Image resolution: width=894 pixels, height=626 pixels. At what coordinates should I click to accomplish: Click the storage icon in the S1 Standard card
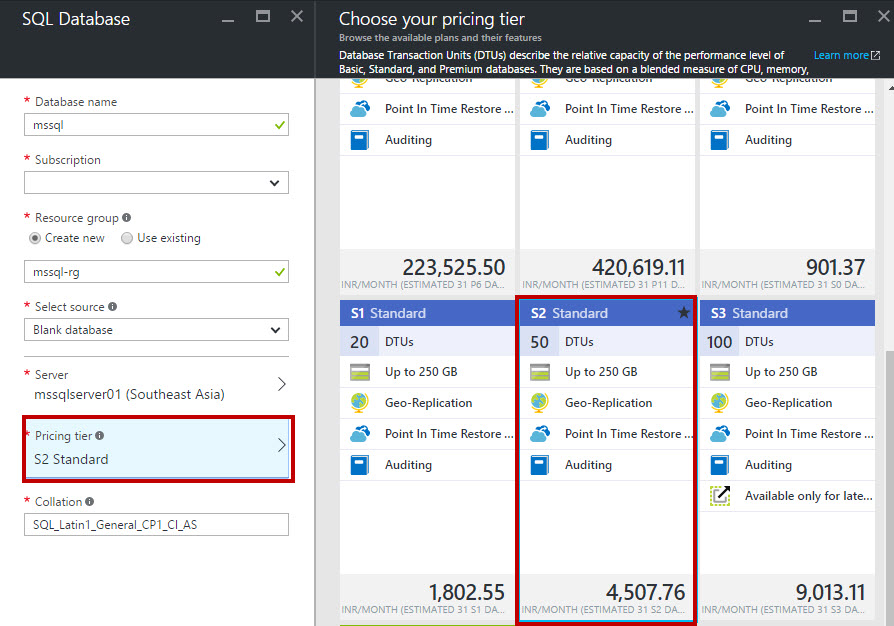pos(360,372)
